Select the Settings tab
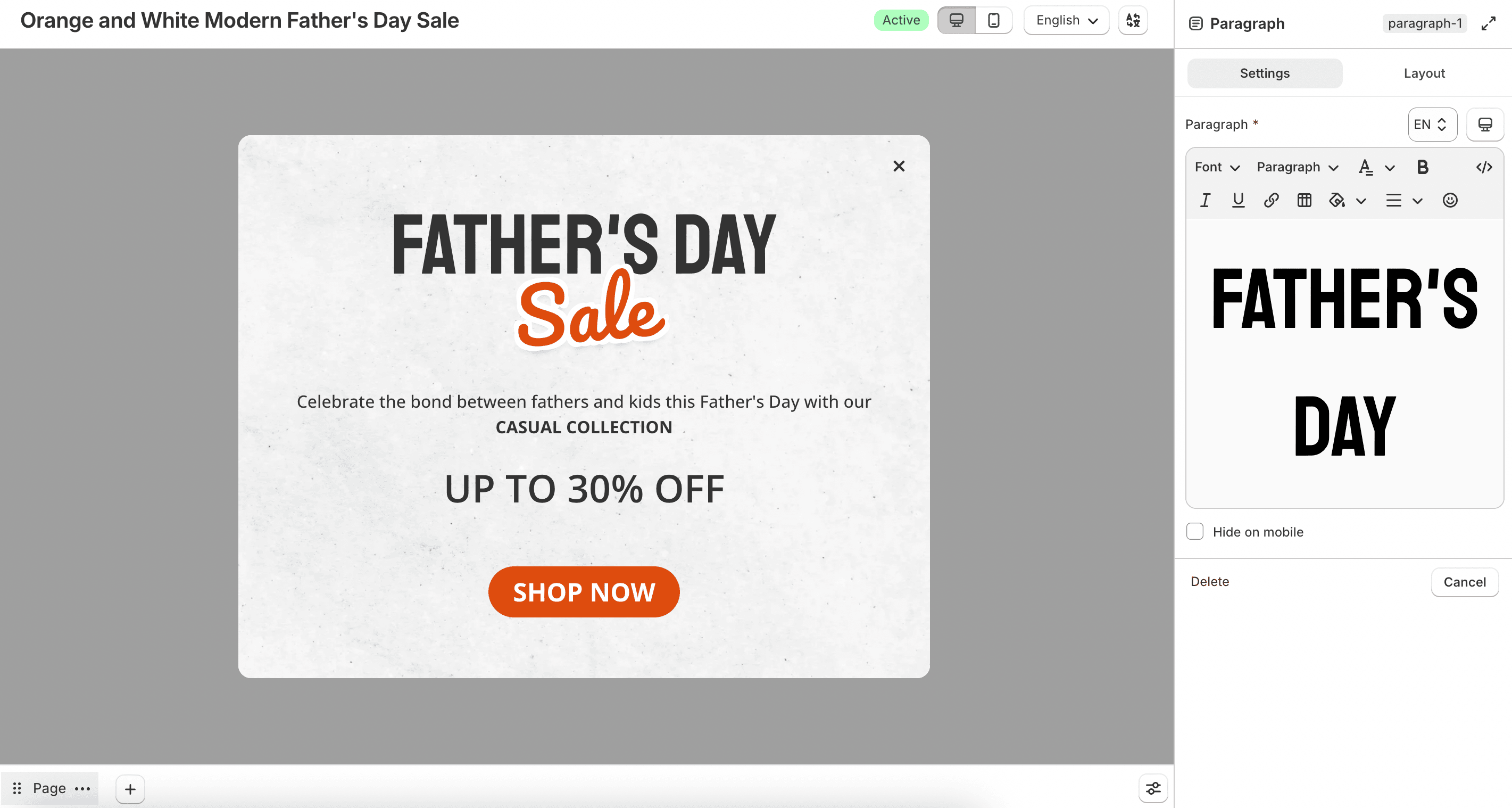Viewport: 1512px width, 808px height. coord(1264,73)
